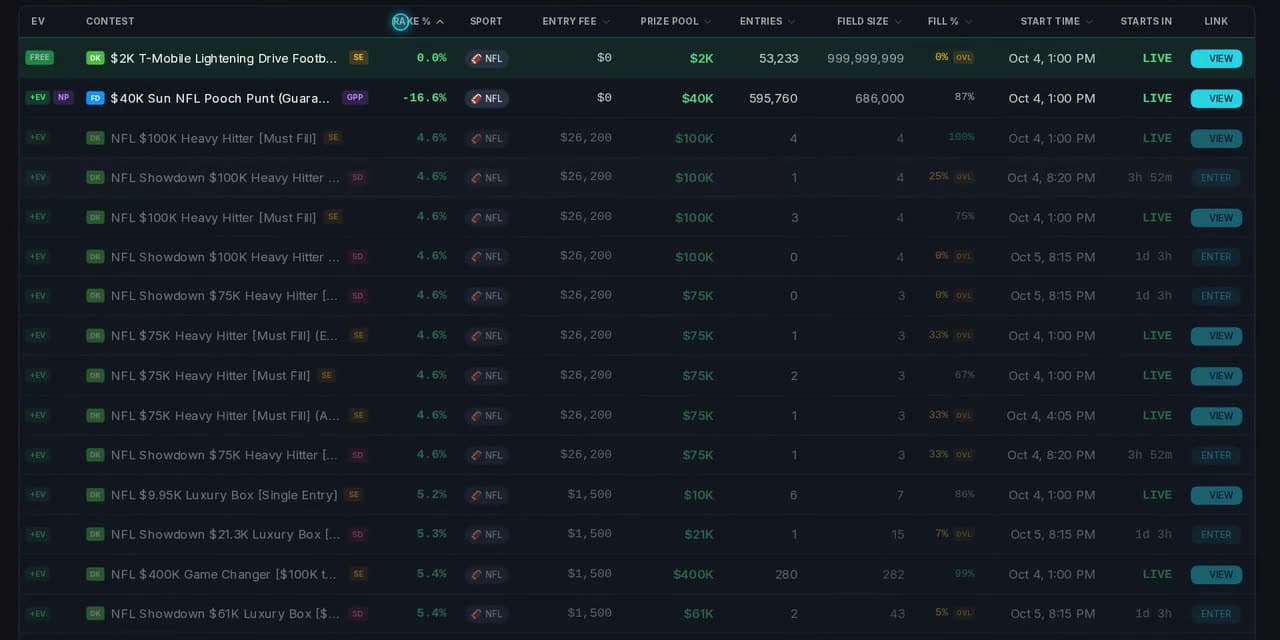Image resolution: width=1280 pixels, height=640 pixels.
Task: Click the DK logo beside NFL $400K Game Changer
Action: click(x=95, y=574)
